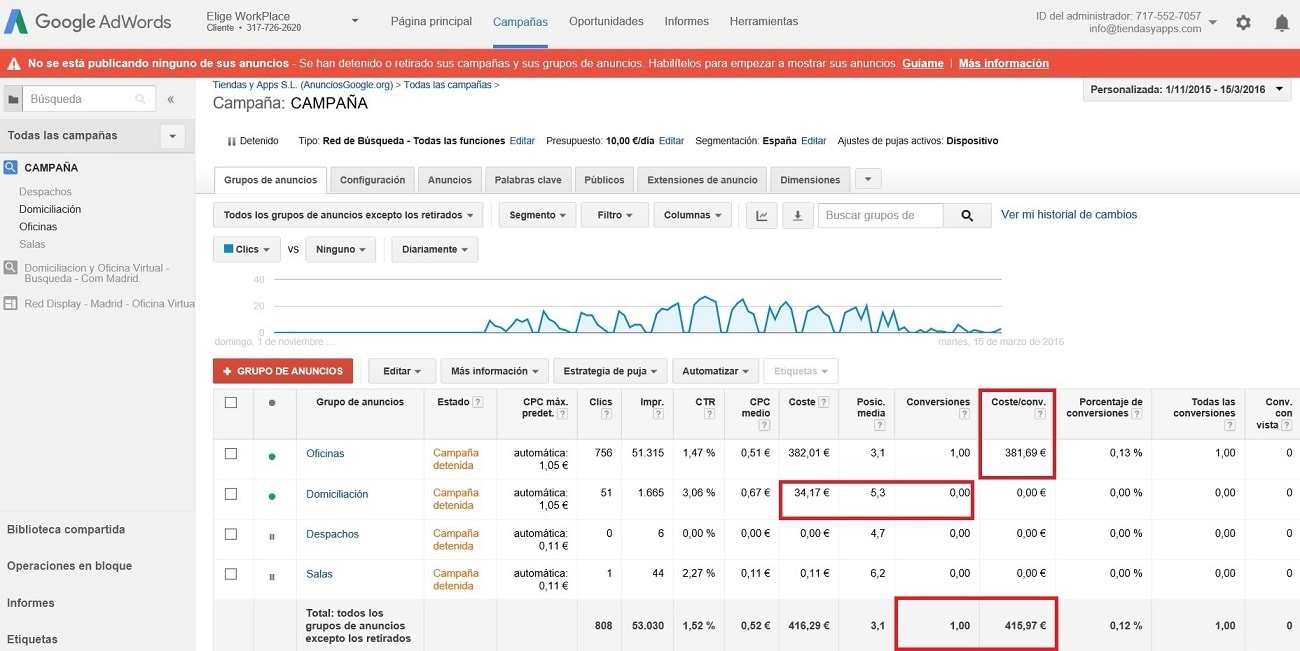1300x651 pixels.
Task: Switch to the Palabras clave tab
Action: [x=528, y=179]
